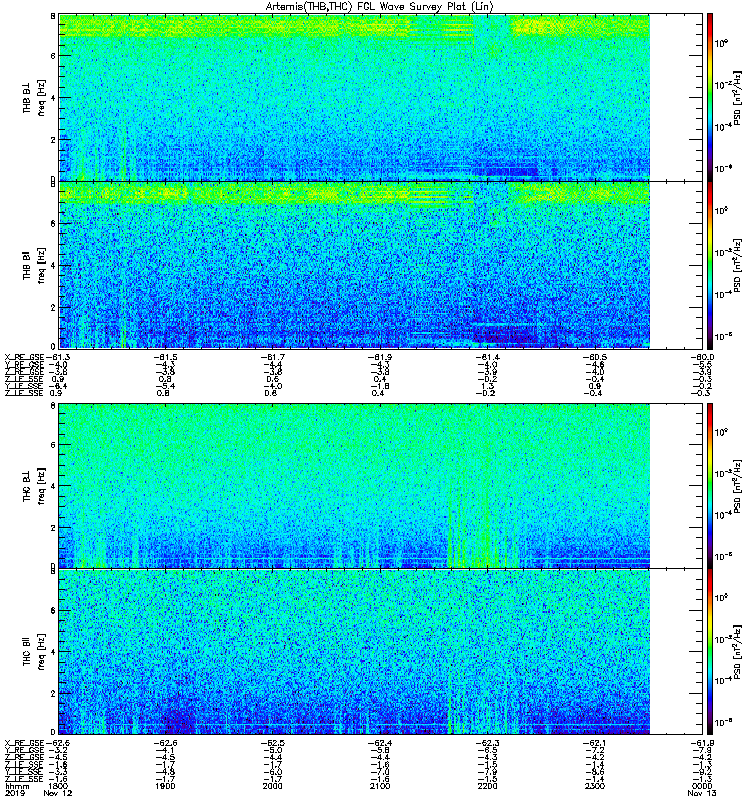Screen dimensions: 750x800
Task: Click the THC X_RE_GSE value "-62.3"
Action: tap(487, 743)
